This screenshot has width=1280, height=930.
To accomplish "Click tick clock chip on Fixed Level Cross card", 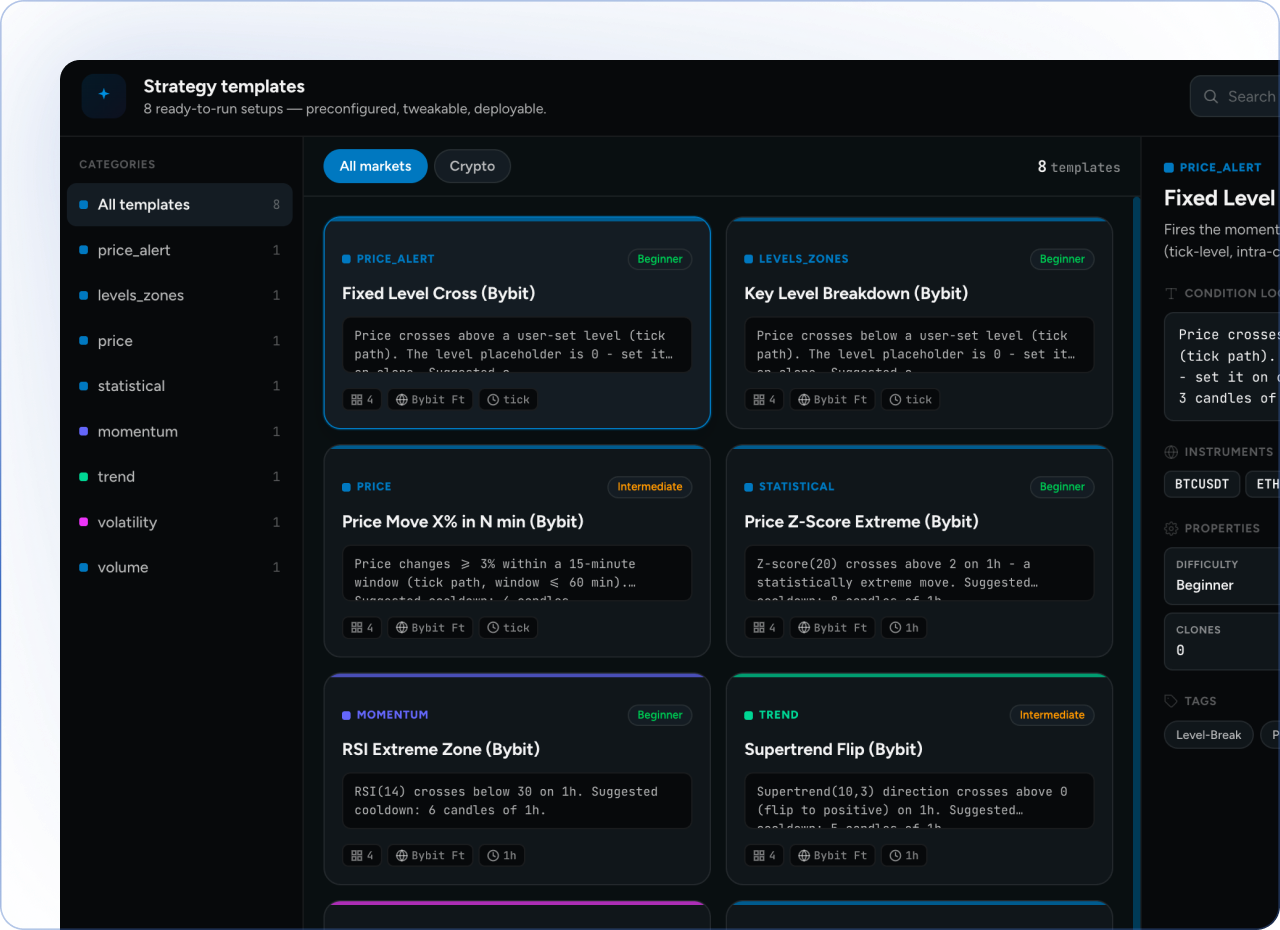I will coord(508,400).
